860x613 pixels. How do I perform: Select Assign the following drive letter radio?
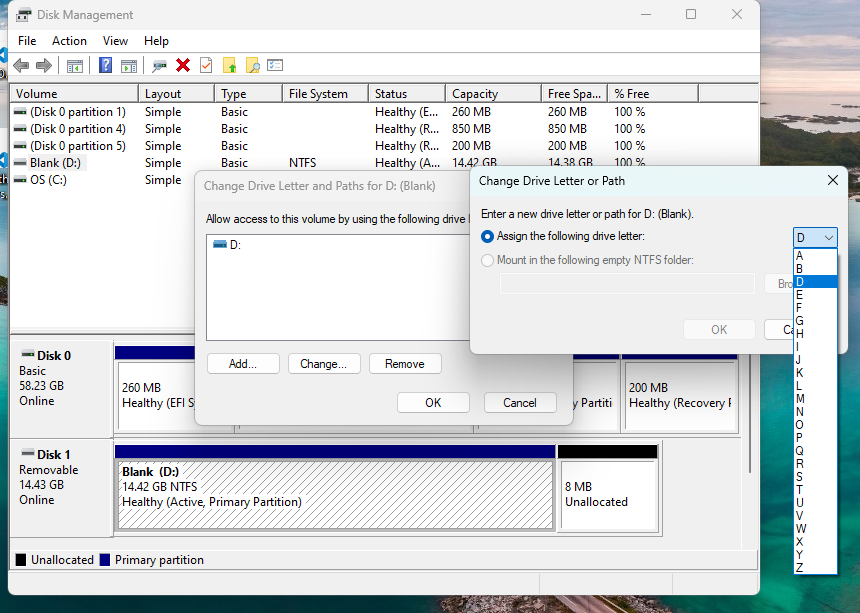click(x=487, y=236)
